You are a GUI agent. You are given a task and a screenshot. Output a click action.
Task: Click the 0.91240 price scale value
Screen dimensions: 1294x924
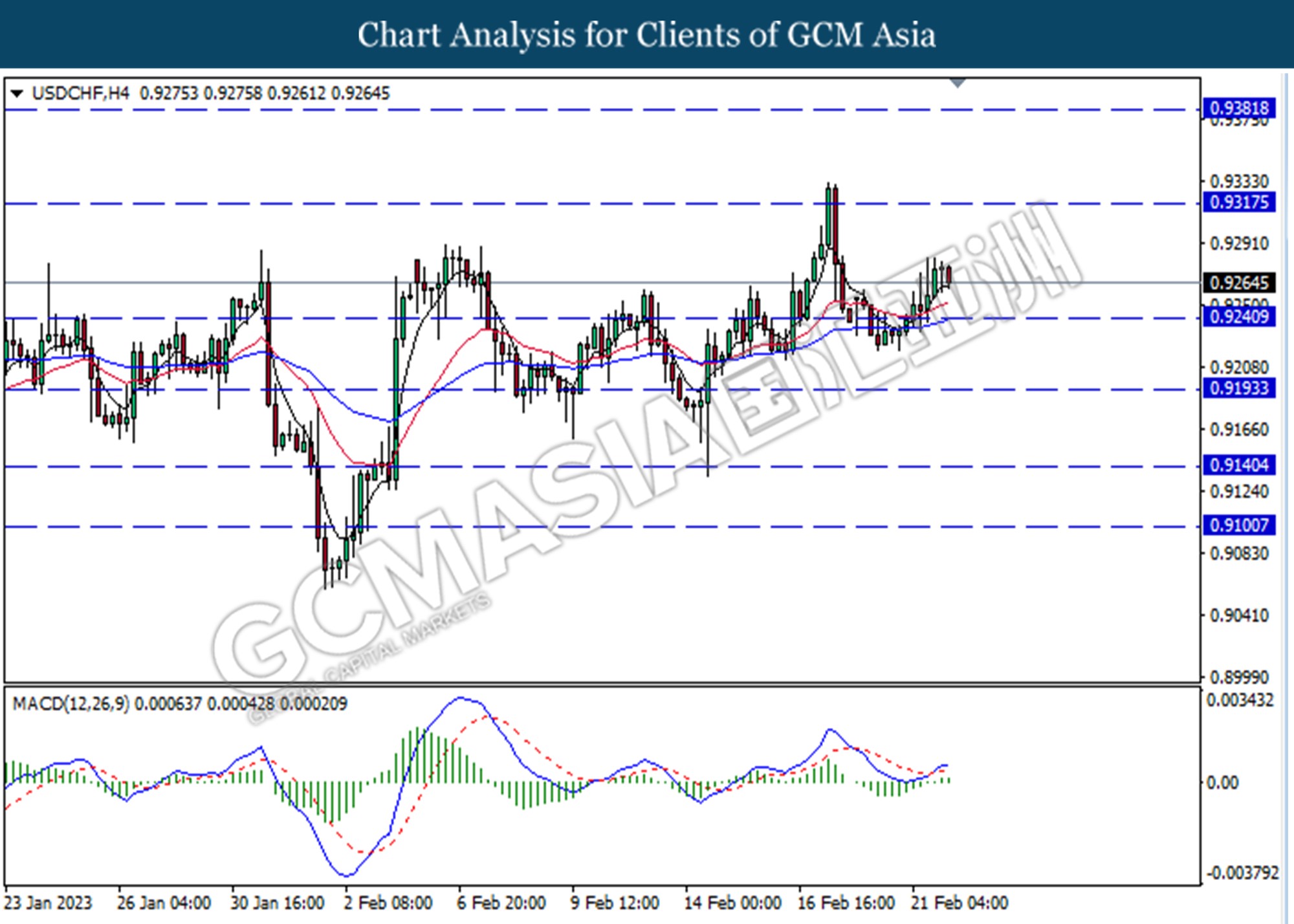(1239, 491)
